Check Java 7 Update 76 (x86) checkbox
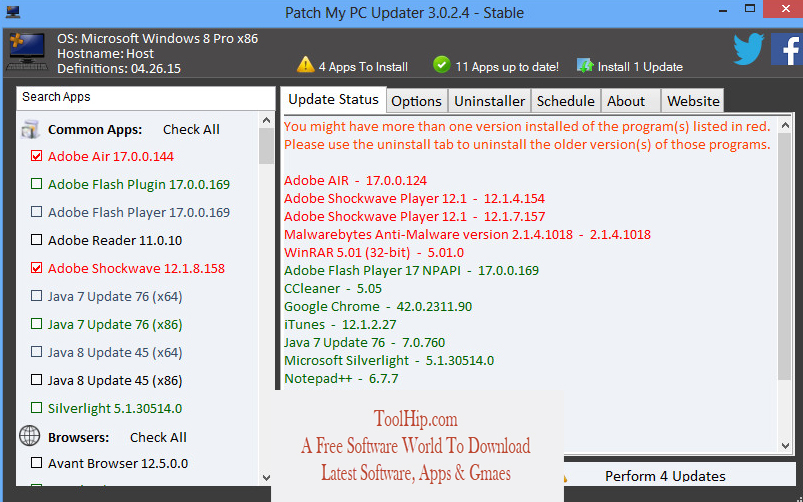Screen dimensions: 803x502 coord(36,324)
